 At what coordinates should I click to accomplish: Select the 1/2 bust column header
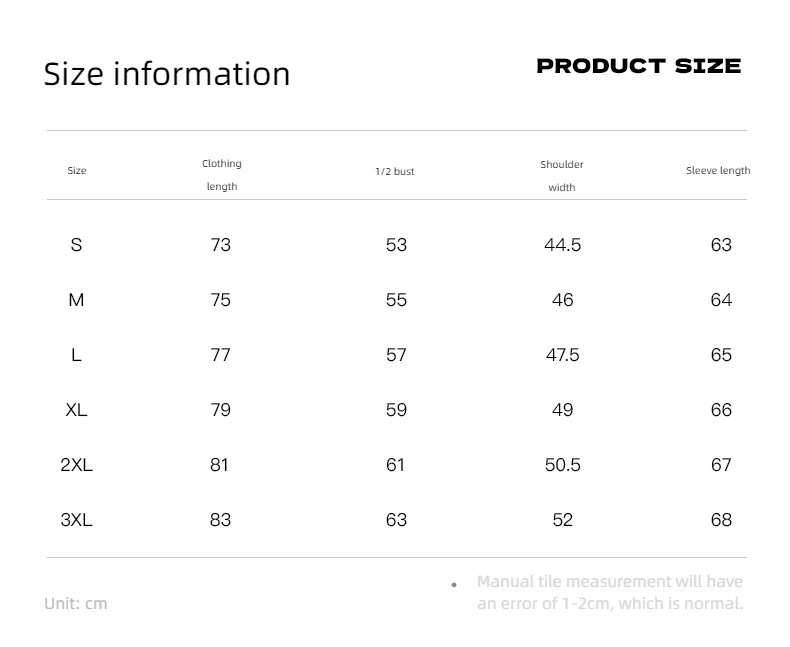[394, 171]
